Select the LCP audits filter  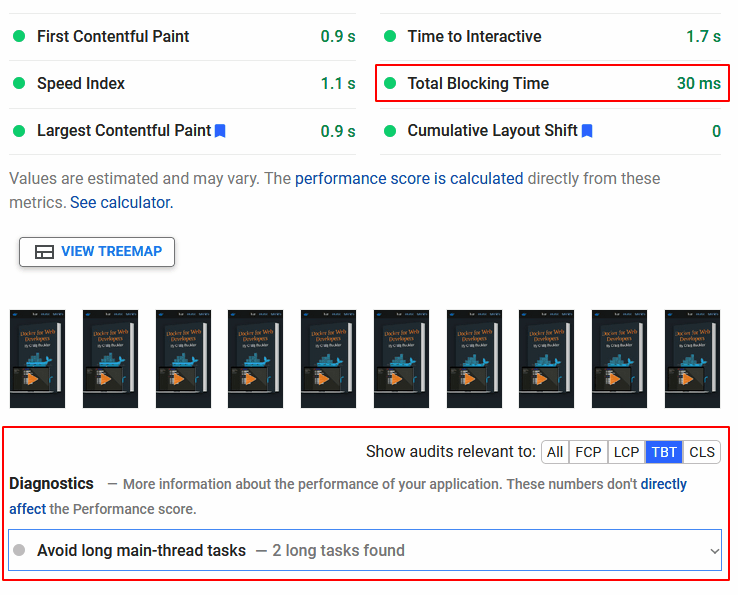(x=626, y=452)
